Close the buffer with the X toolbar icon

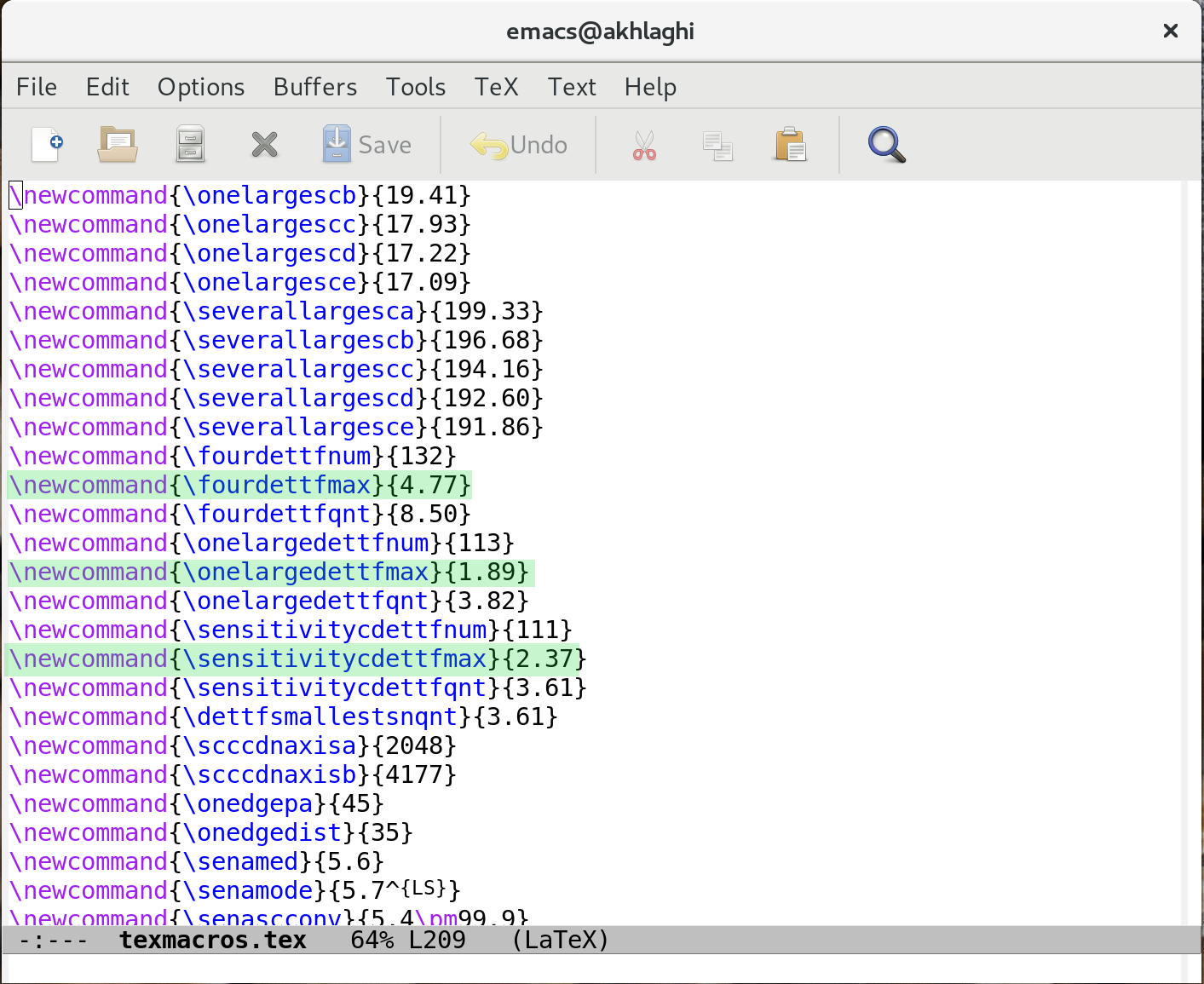pos(264,145)
